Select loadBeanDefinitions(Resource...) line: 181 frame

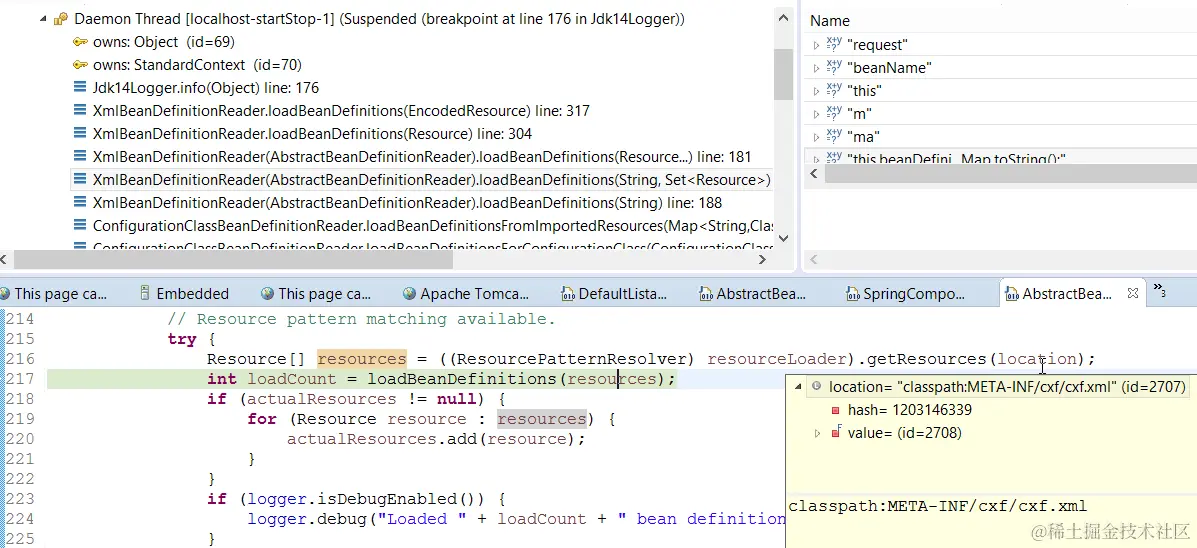pyautogui.click(x=422, y=156)
